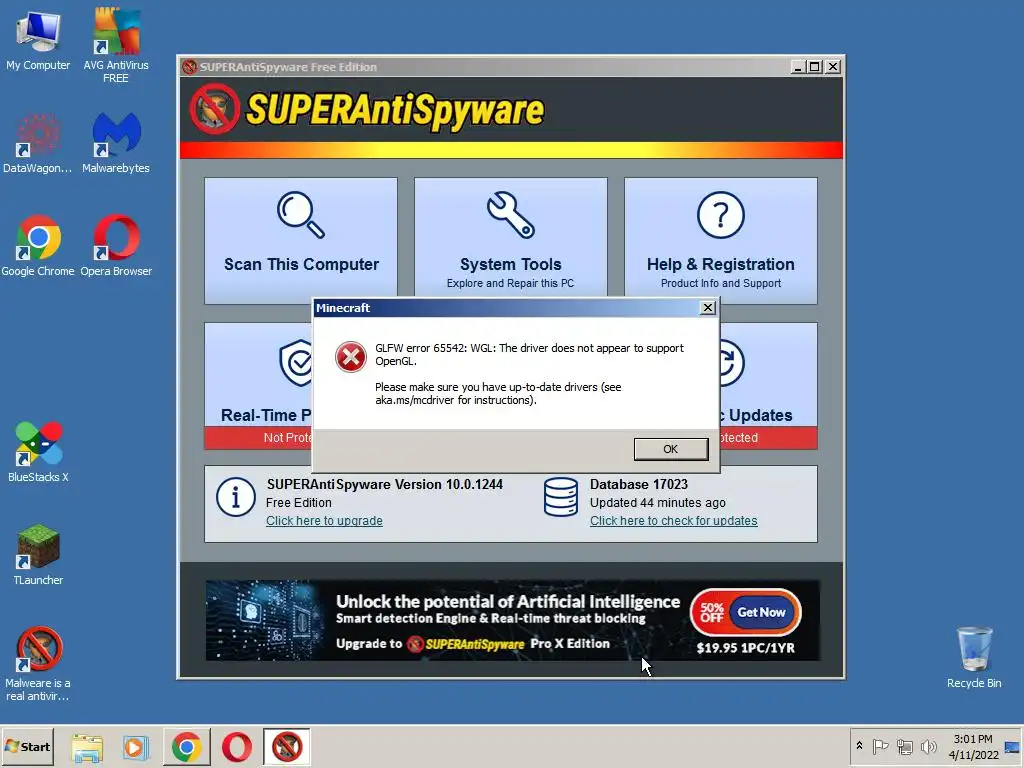The image size is (1024, 768).
Task: Click the SUPERAntiSpyware title bar icon
Action: click(x=189, y=67)
